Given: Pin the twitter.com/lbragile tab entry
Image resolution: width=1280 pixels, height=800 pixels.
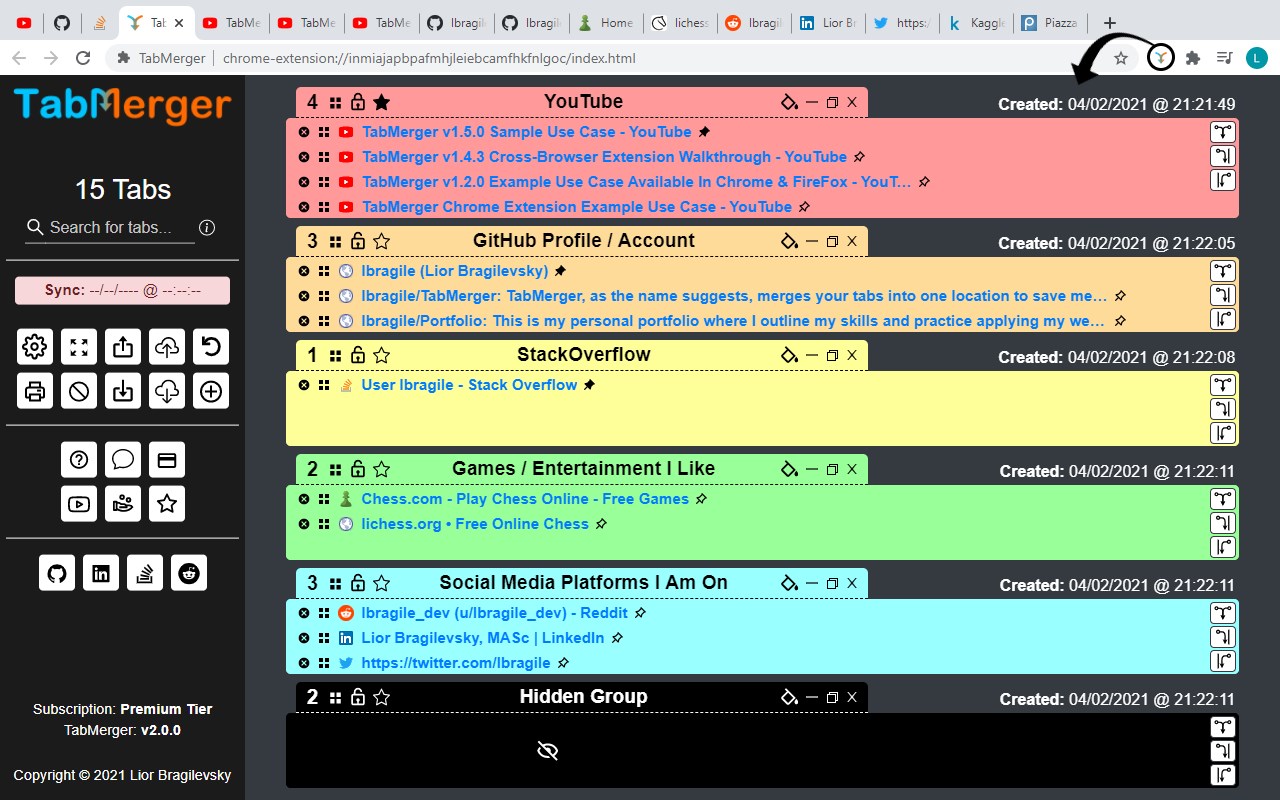Looking at the screenshot, I should [563, 663].
